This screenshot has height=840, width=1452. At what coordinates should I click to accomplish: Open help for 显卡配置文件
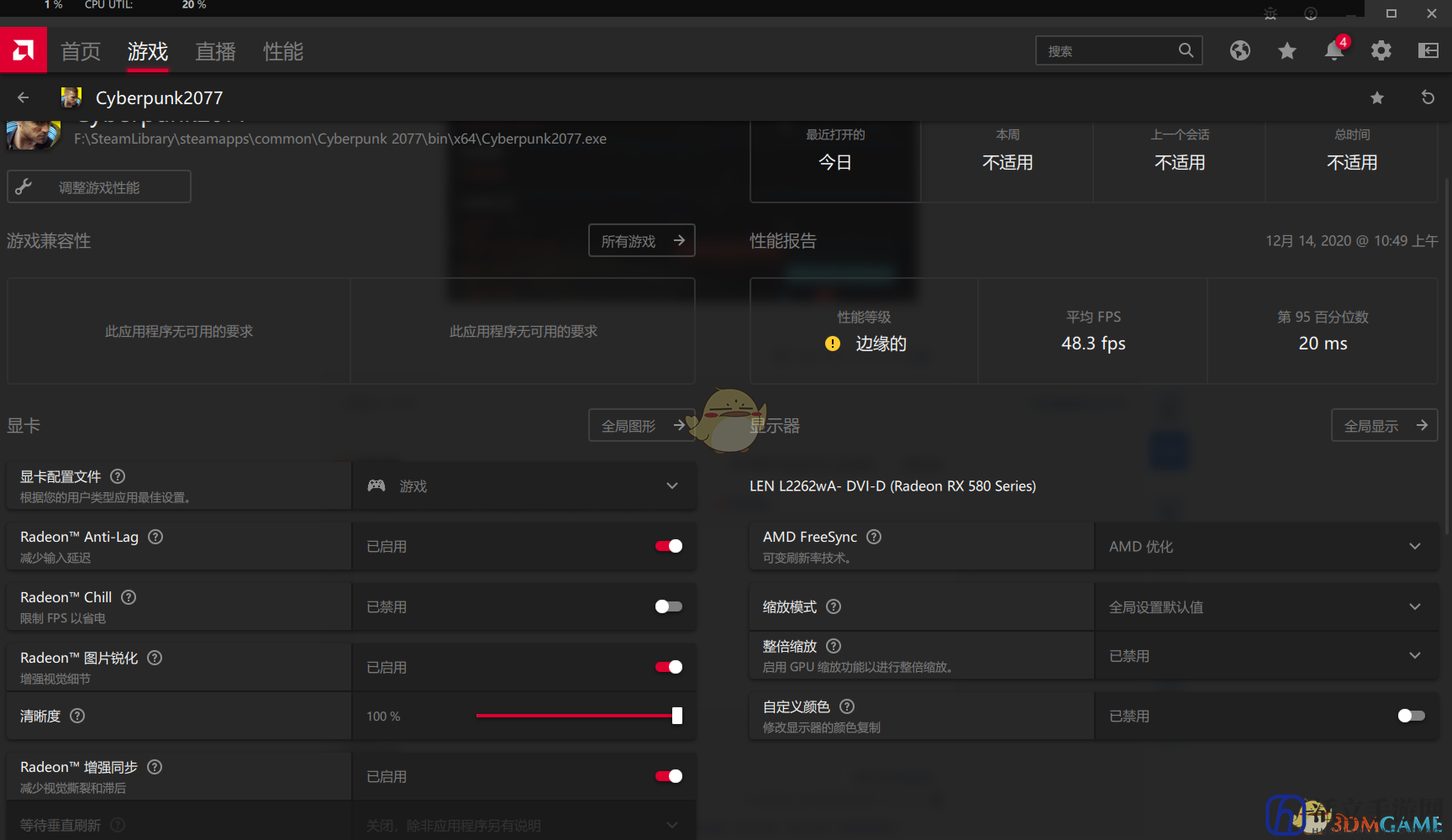(118, 476)
